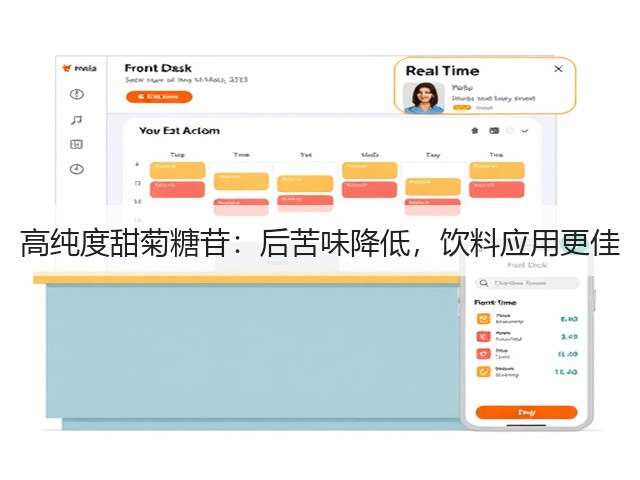This screenshot has height=480, width=640.
Task: Select the yellow event under the Tme column
Action: [241, 181]
